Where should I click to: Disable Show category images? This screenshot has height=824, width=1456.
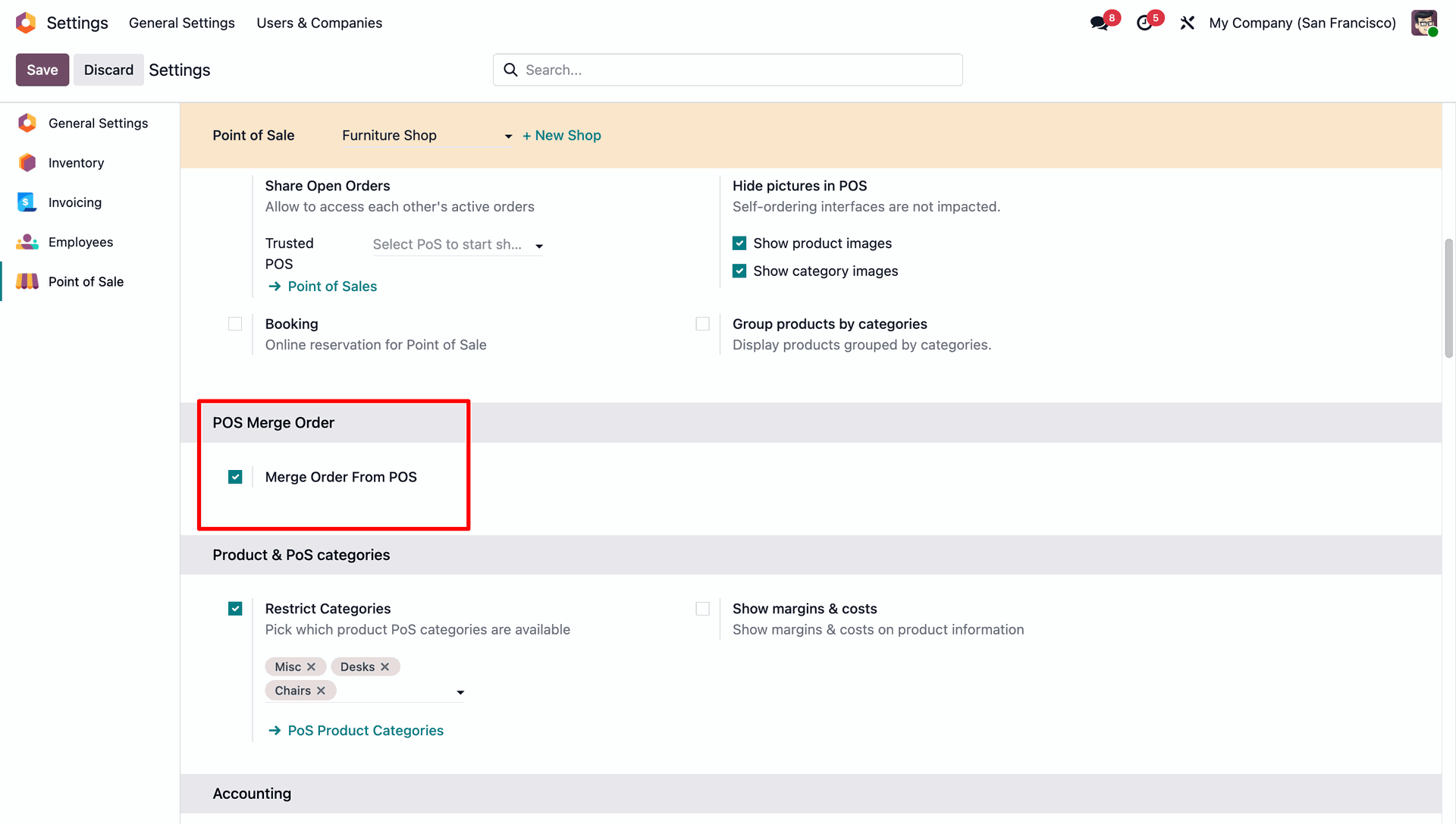(739, 271)
